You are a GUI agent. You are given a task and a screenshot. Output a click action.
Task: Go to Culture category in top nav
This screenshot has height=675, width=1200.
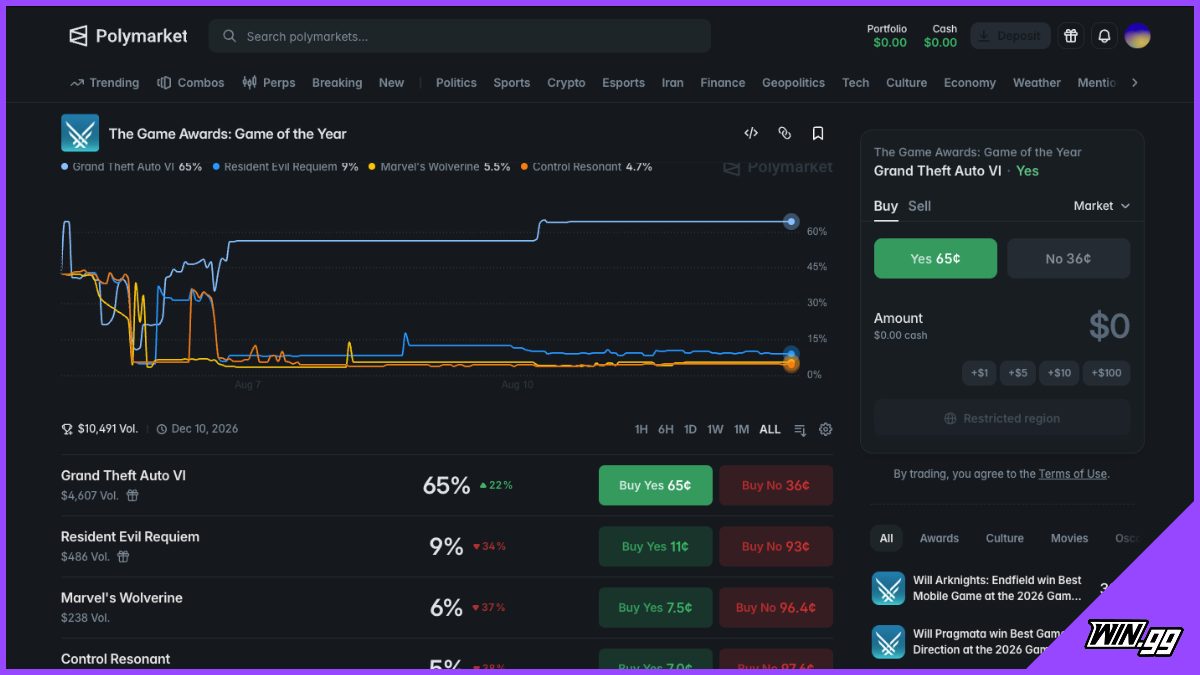(x=906, y=83)
